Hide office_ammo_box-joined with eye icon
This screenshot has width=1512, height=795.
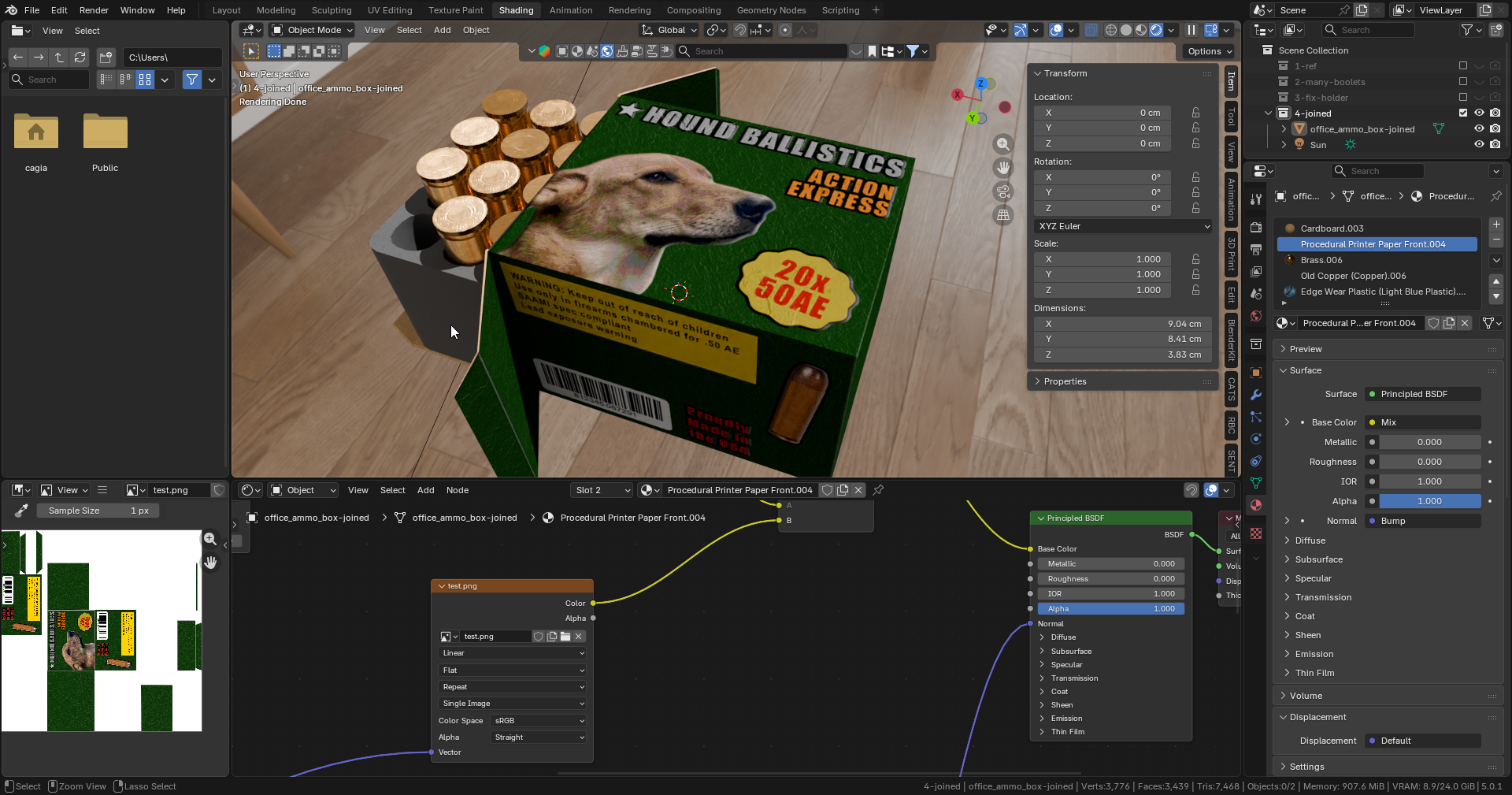pyautogui.click(x=1479, y=129)
